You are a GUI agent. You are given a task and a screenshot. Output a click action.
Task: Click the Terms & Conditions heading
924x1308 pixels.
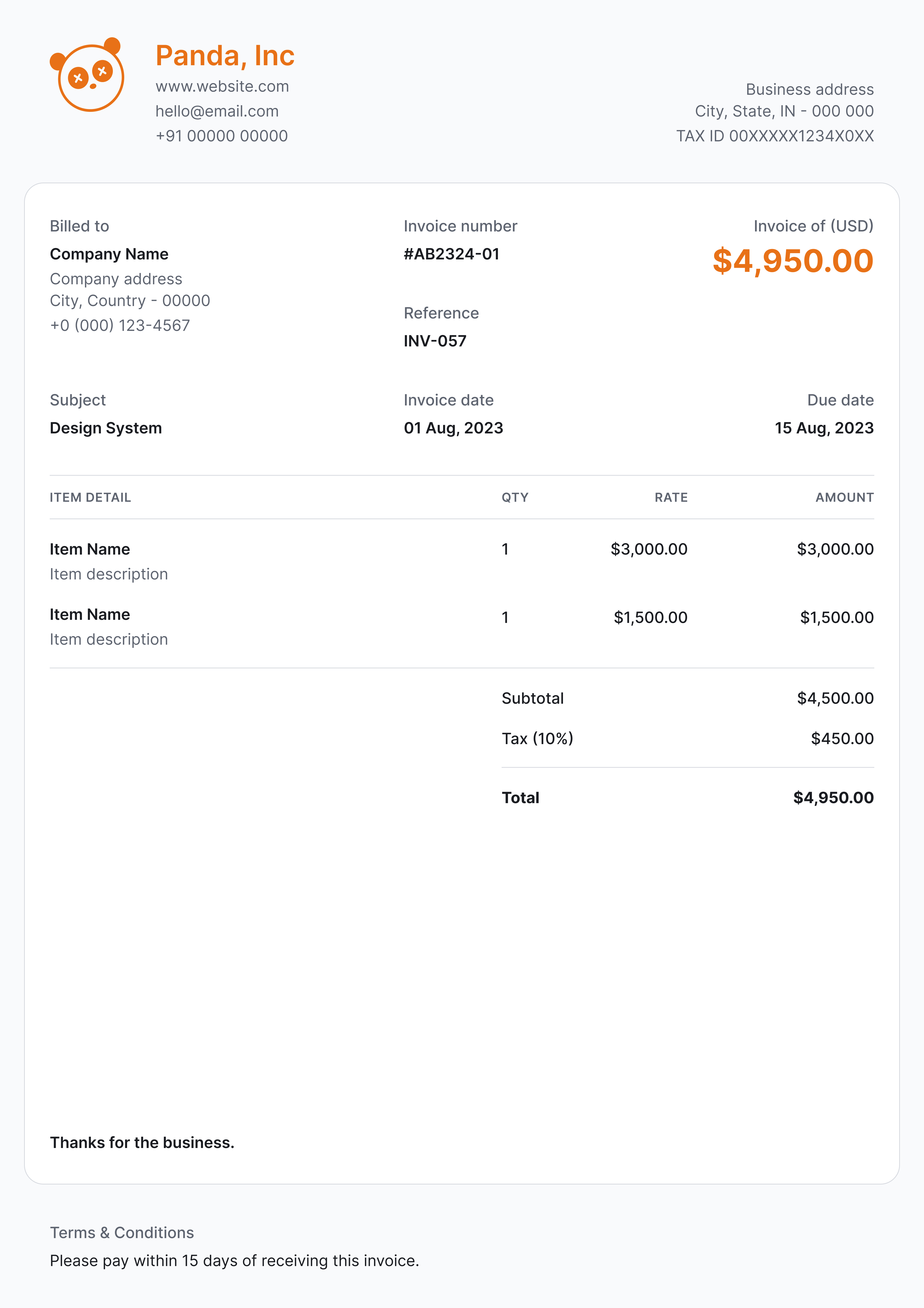pos(122,1233)
